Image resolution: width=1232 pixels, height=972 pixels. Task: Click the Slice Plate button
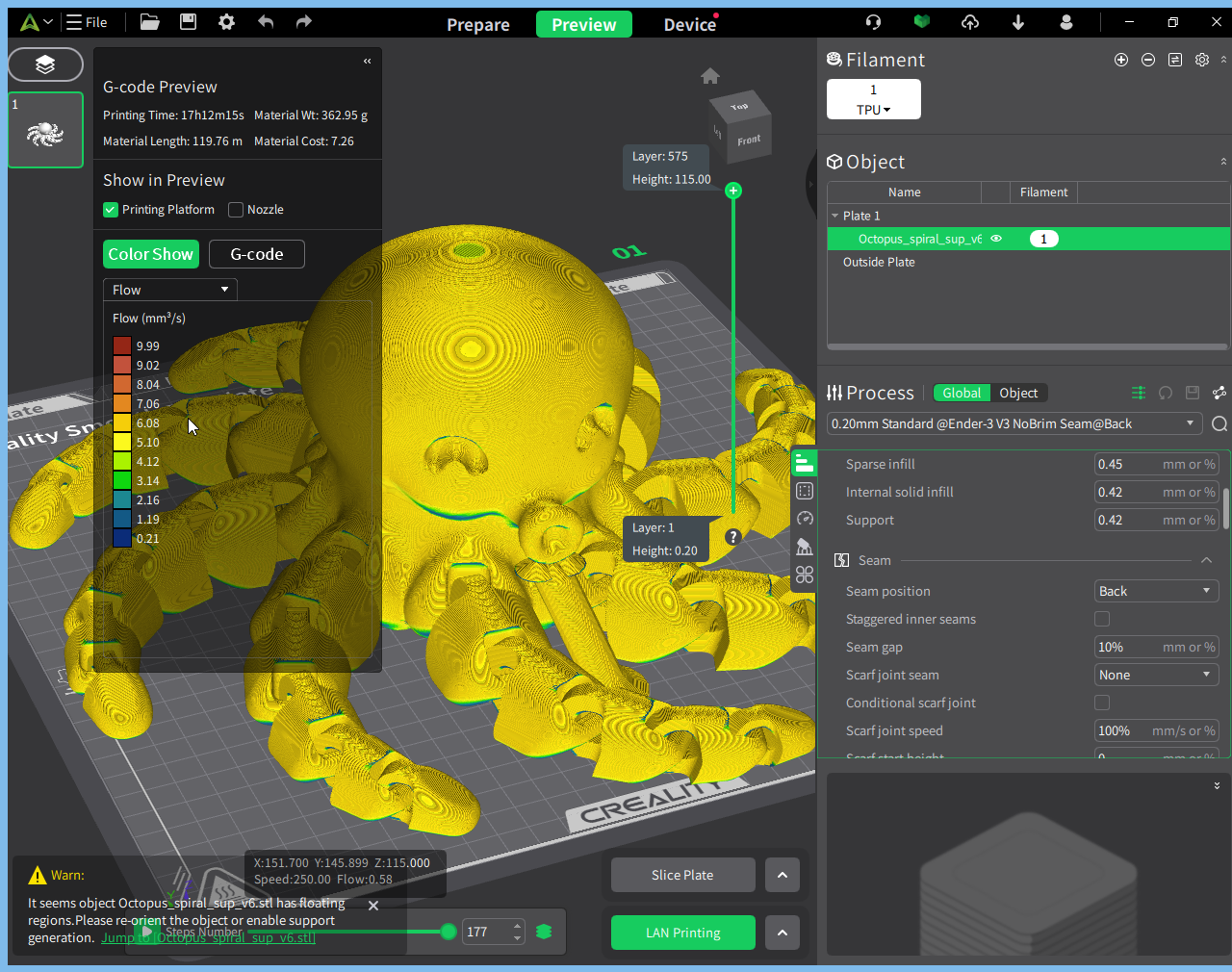click(682, 875)
